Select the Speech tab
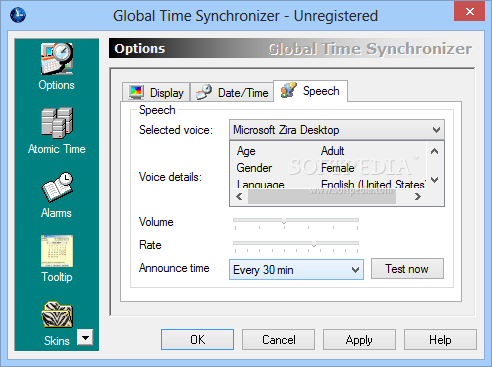Image resolution: width=492 pixels, height=367 pixels. tap(310, 91)
